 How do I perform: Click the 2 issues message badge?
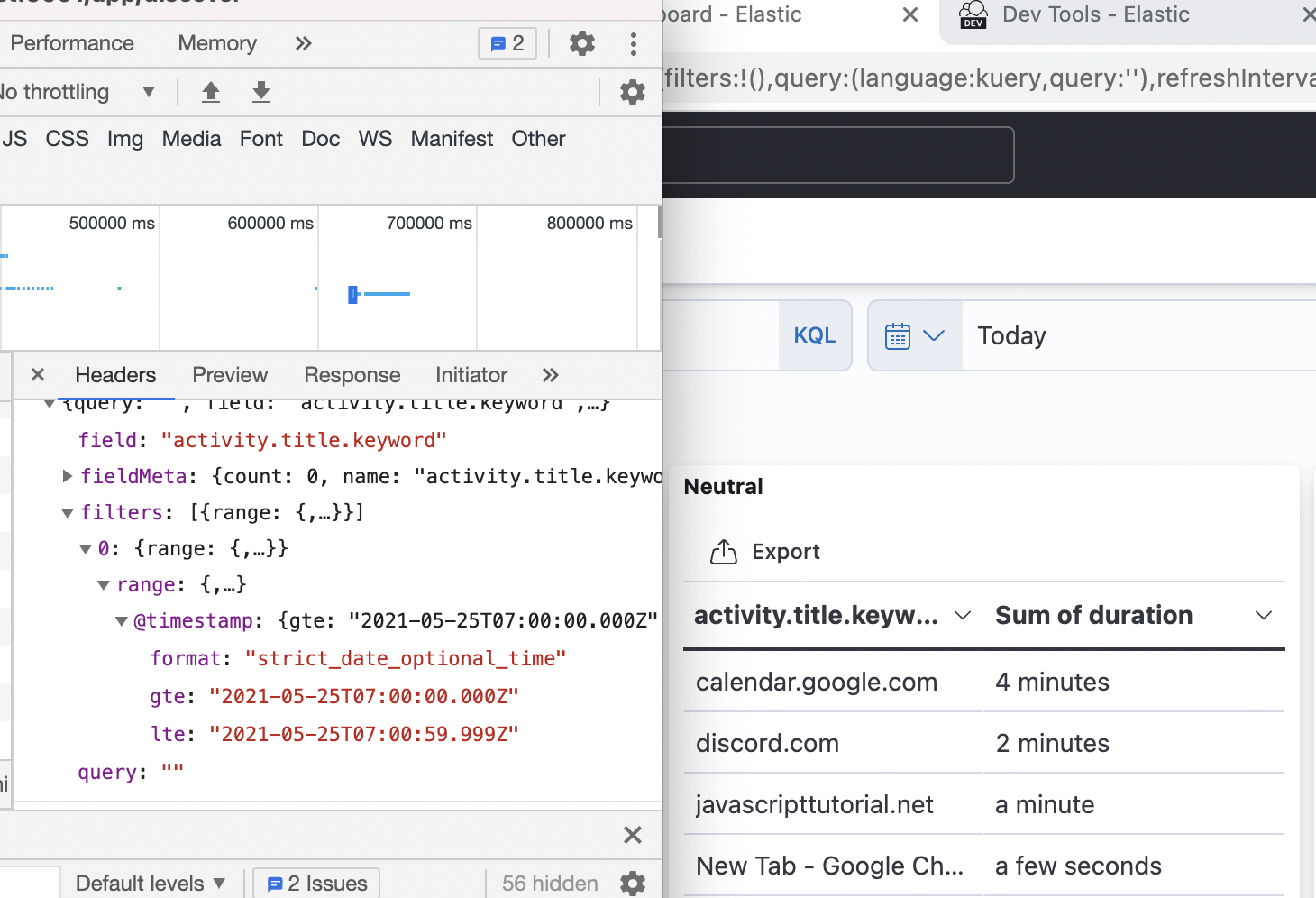tap(507, 43)
